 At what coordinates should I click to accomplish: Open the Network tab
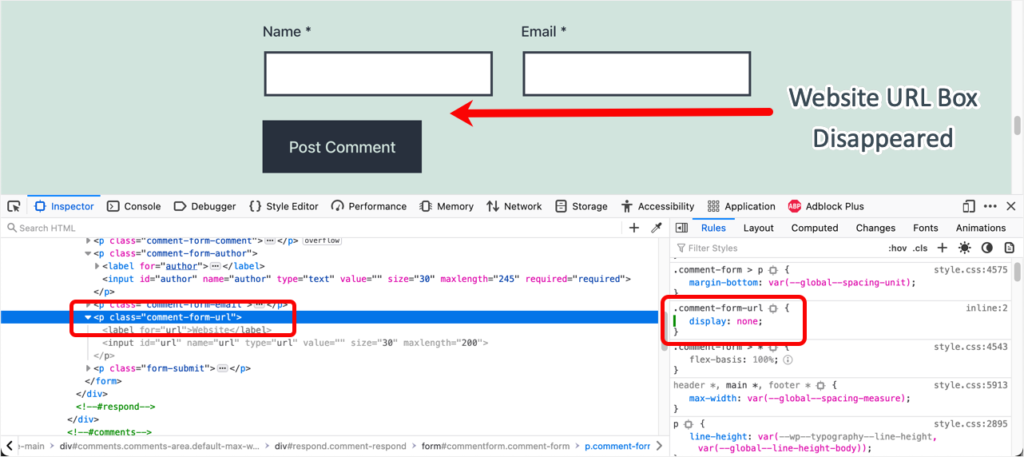(514, 206)
